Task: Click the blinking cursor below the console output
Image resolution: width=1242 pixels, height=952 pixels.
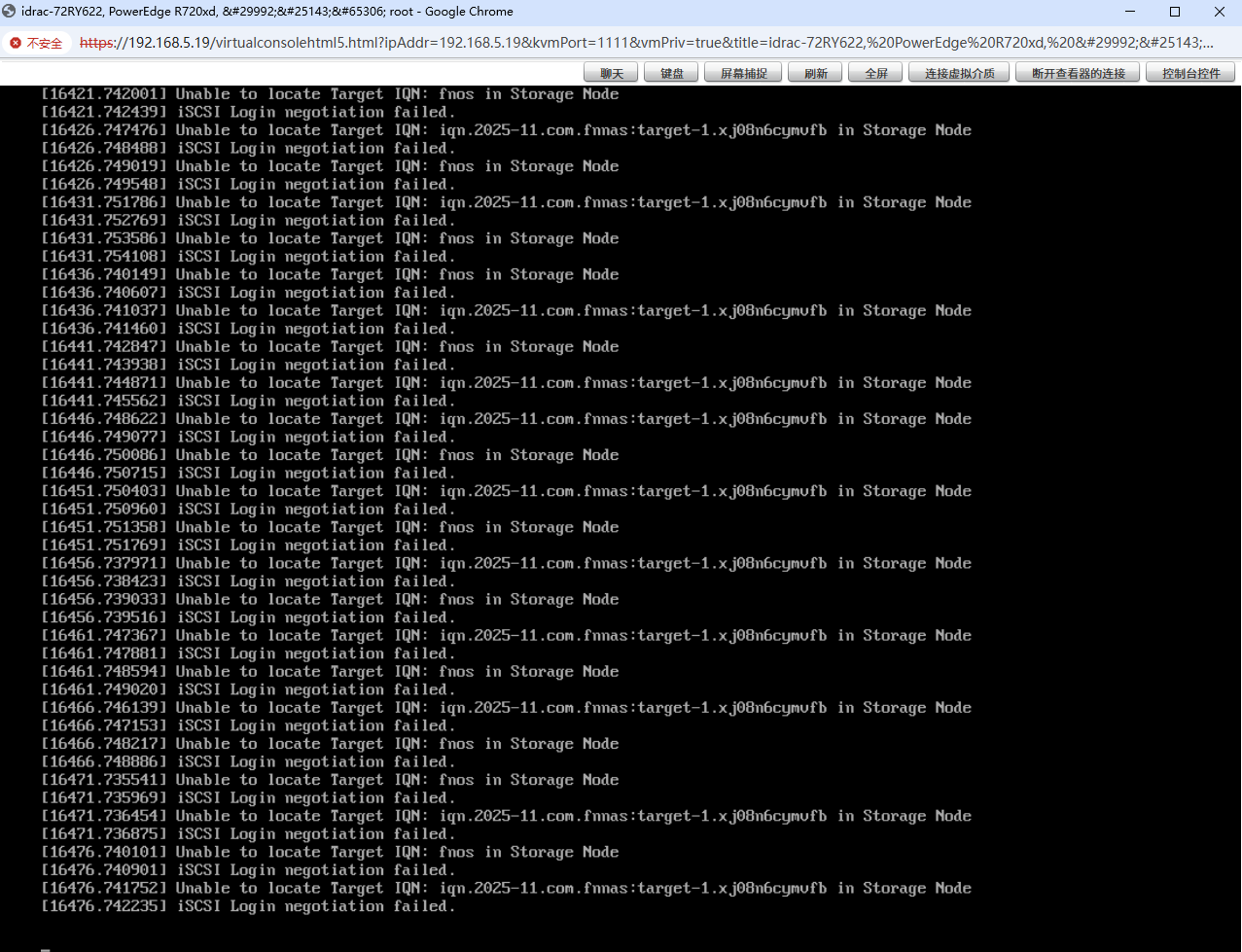Action: (45, 949)
